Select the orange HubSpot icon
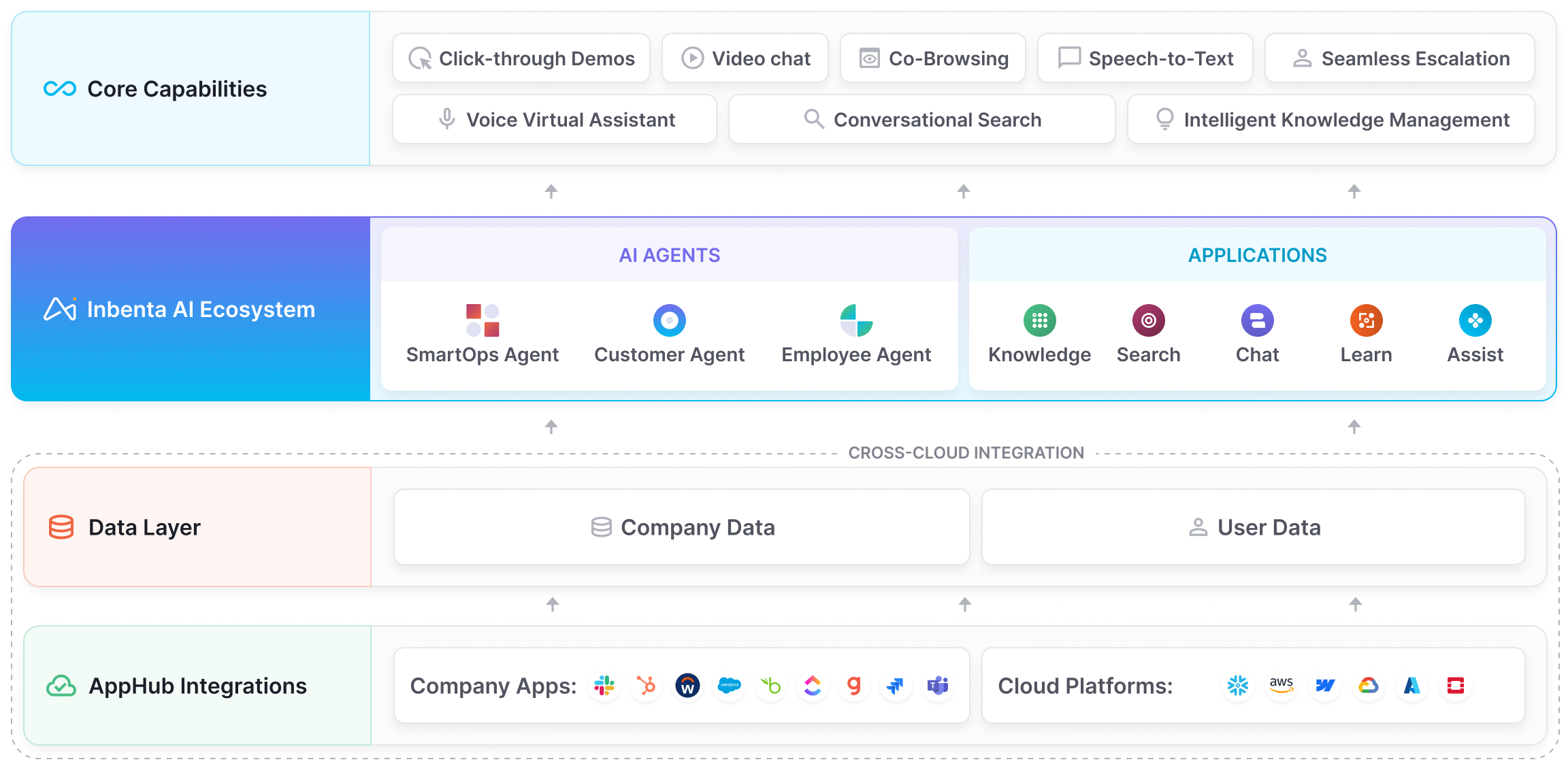This screenshot has width=1568, height=781. [646, 686]
